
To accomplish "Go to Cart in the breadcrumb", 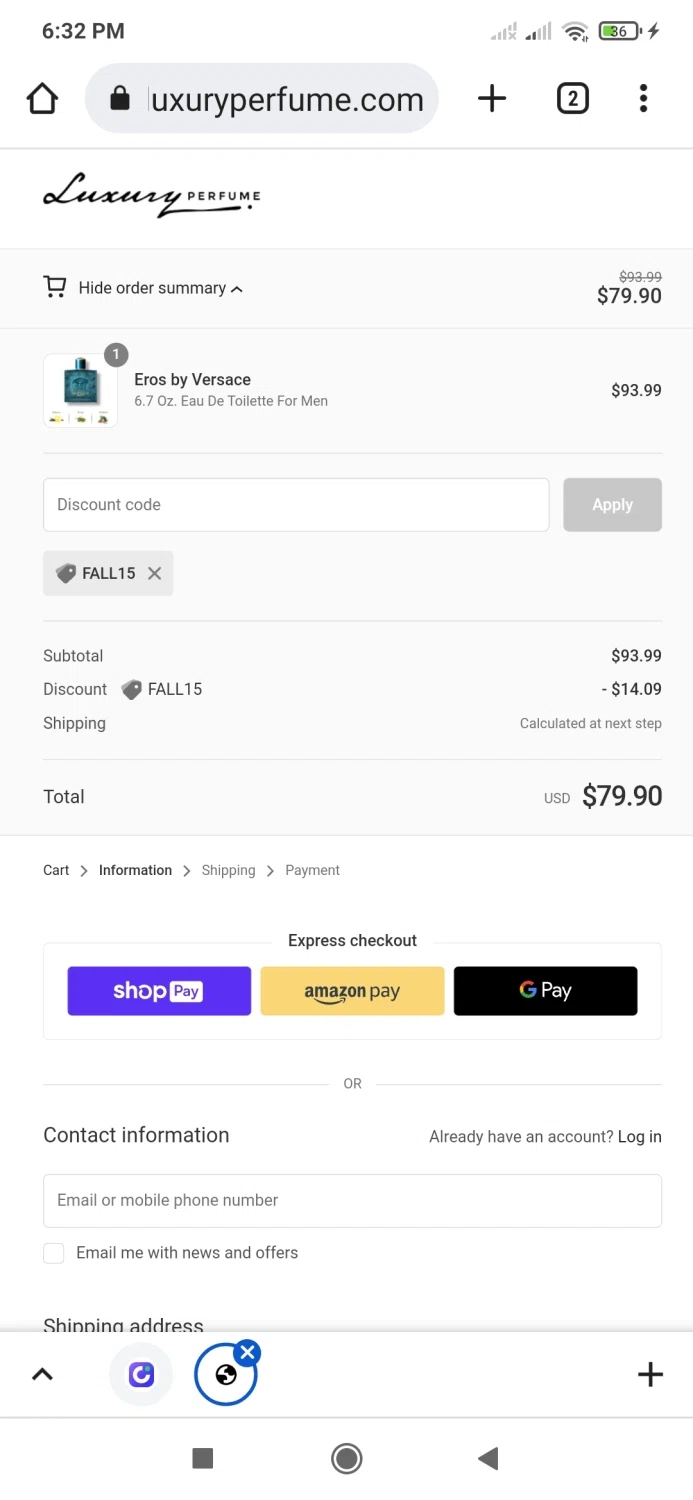I will click(56, 870).
